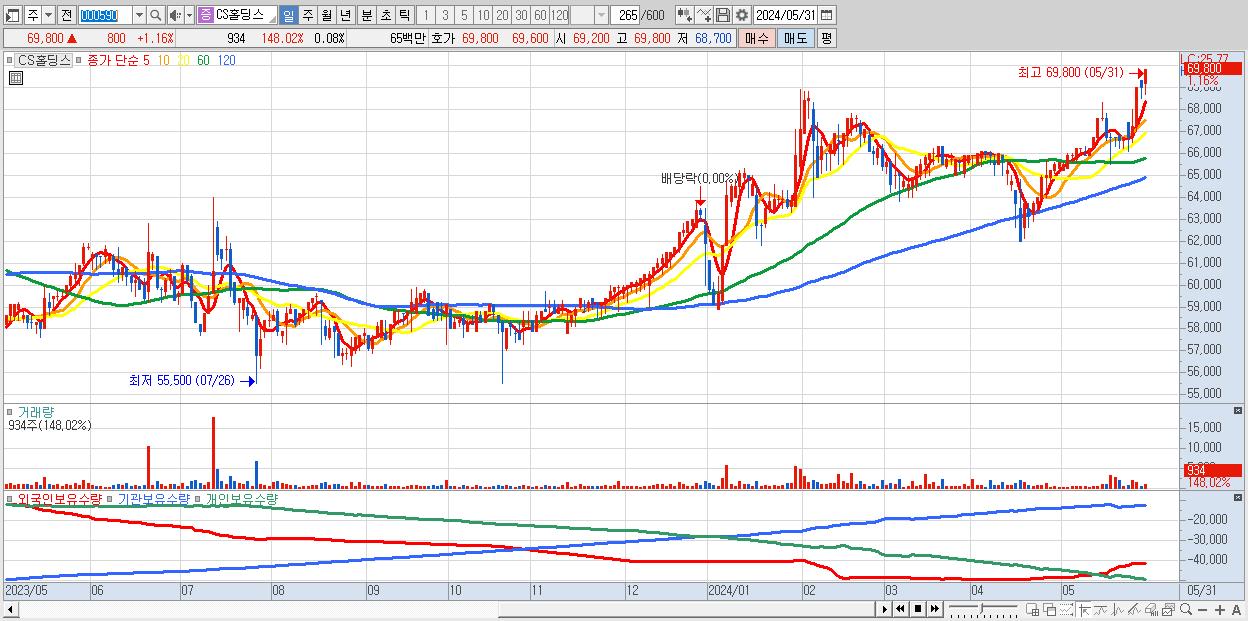Click the overlapping windows icon
Screen dimensions: 1248x621
coord(1050,610)
